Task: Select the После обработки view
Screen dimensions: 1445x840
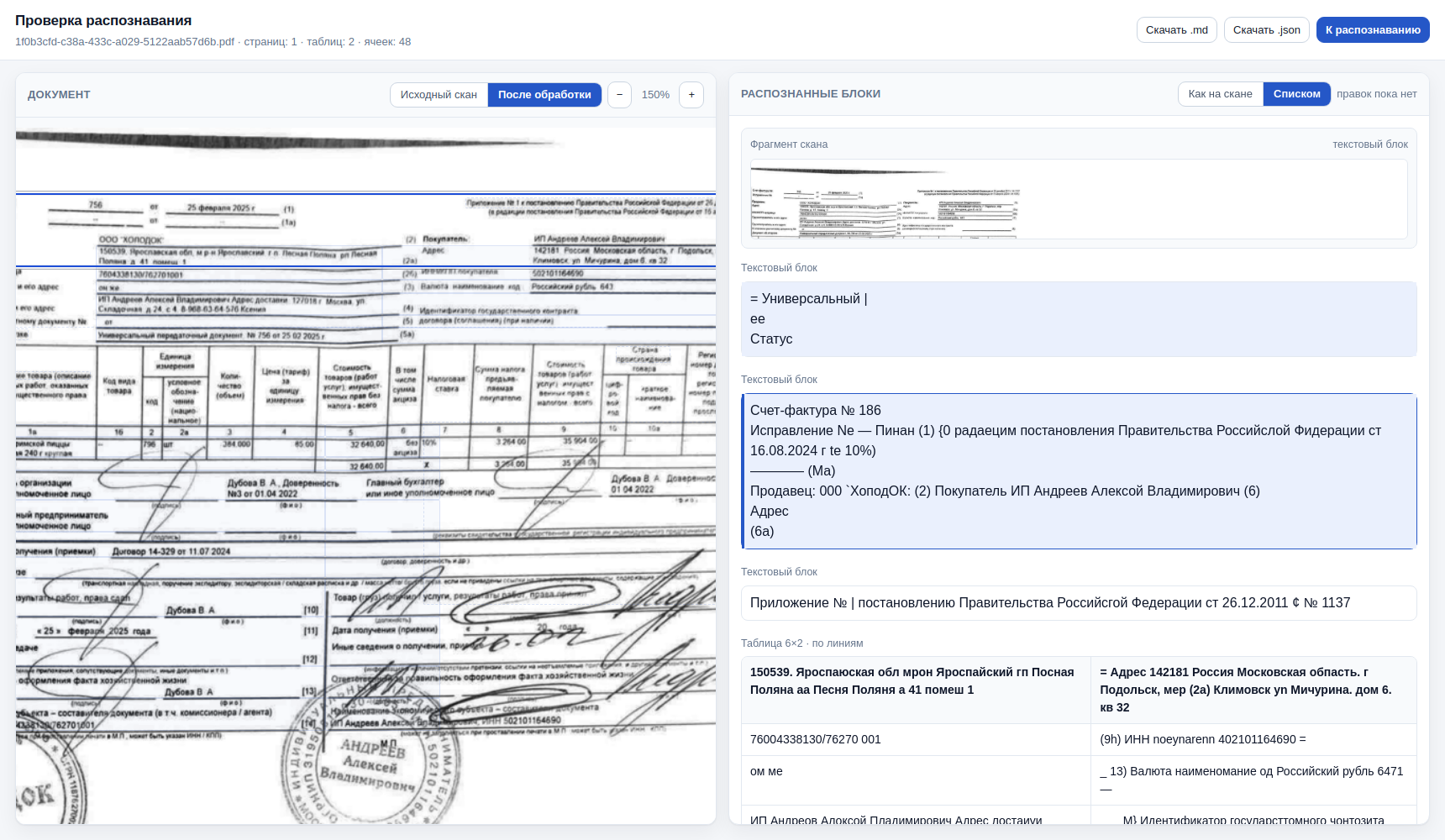Action: pos(544,95)
